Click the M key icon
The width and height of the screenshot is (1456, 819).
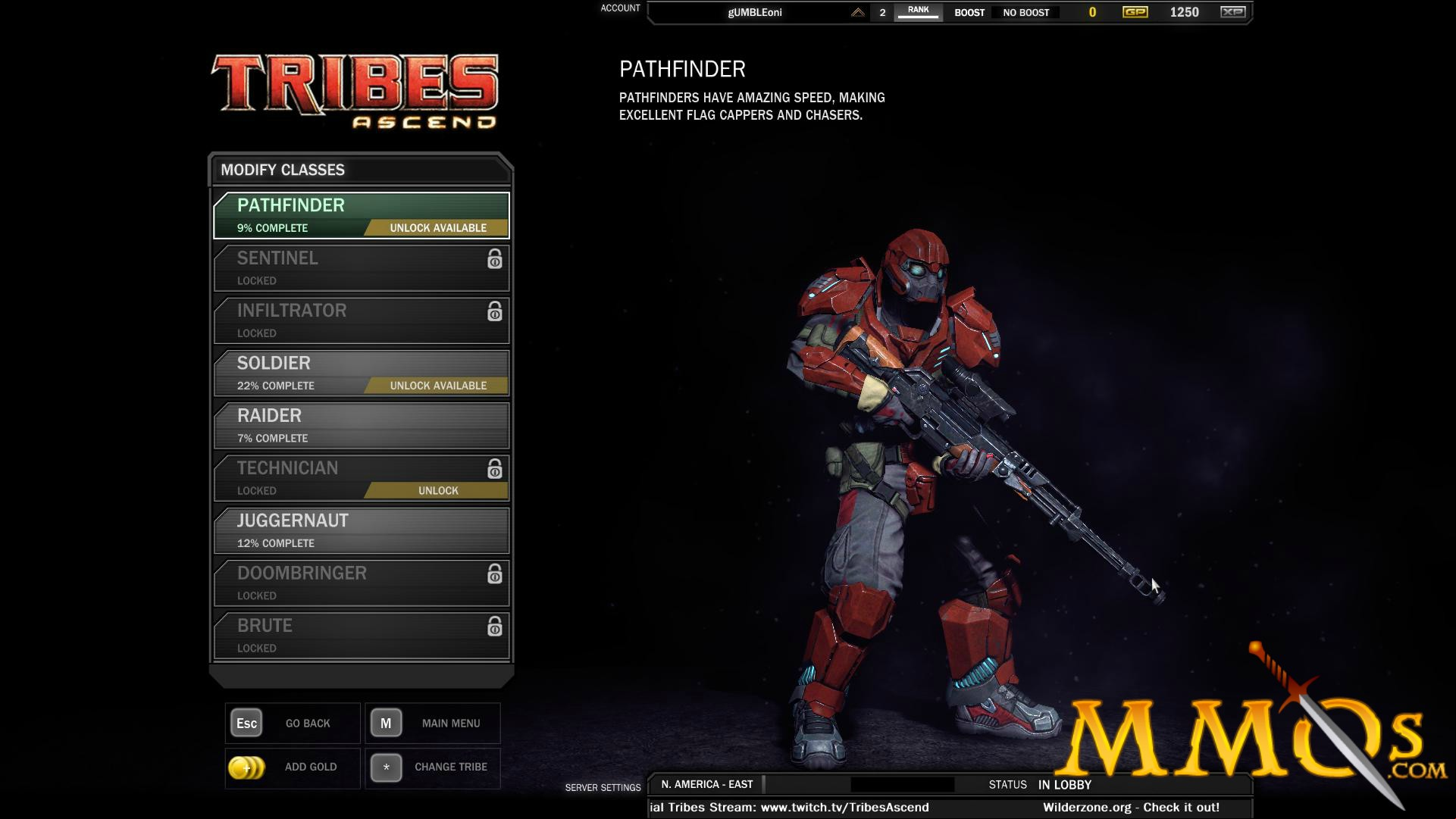[386, 723]
